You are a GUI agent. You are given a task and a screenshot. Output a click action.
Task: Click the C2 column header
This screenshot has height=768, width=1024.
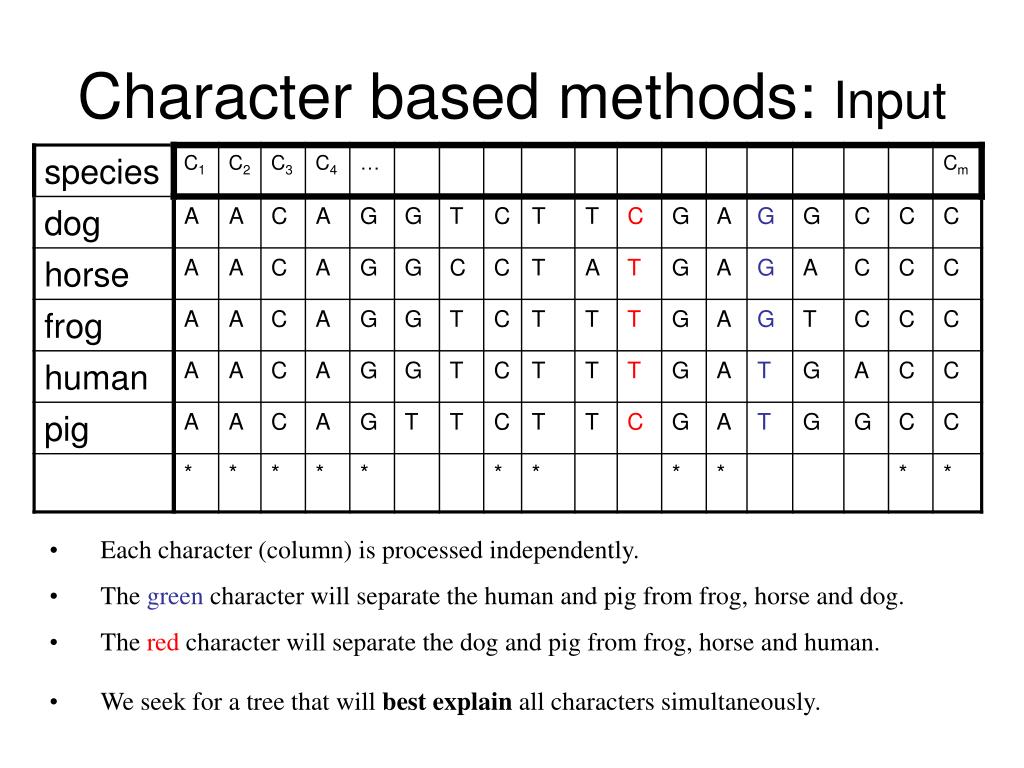pos(240,170)
